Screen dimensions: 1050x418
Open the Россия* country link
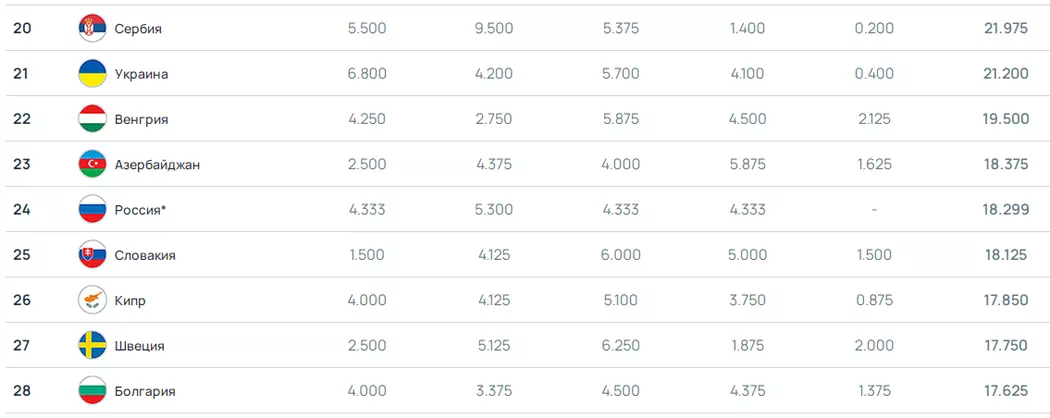(139, 210)
